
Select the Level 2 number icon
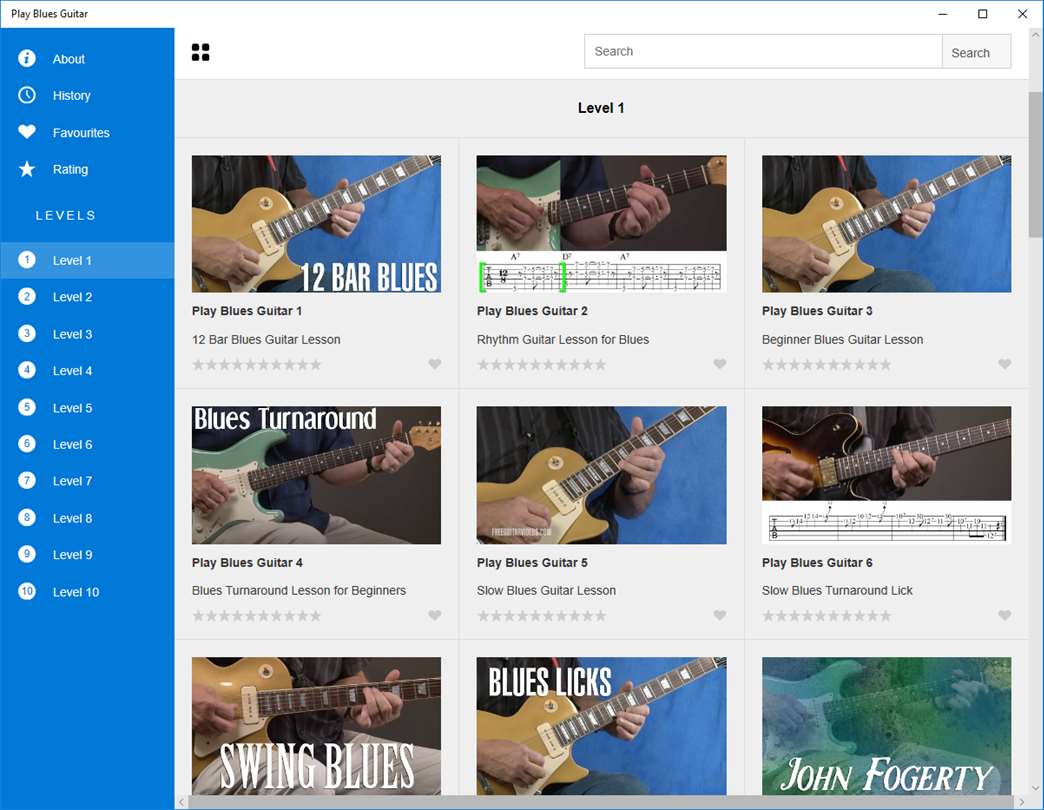coord(27,297)
